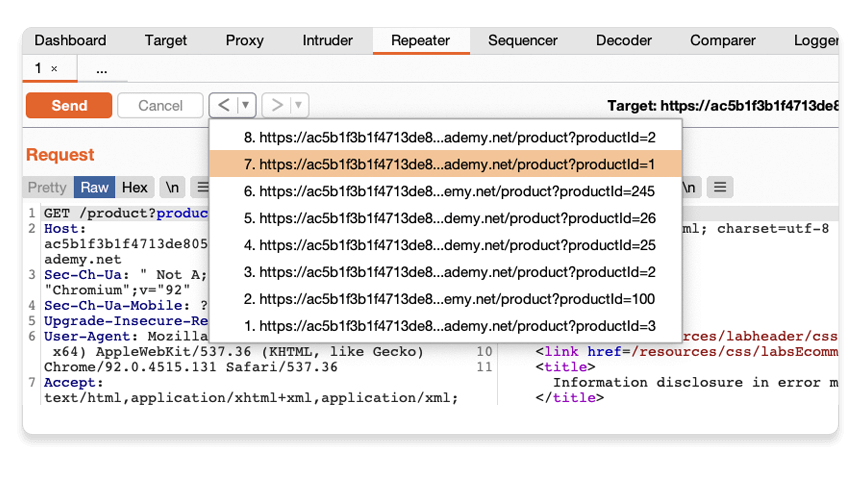Click the back history arrow icon

pos(224,105)
